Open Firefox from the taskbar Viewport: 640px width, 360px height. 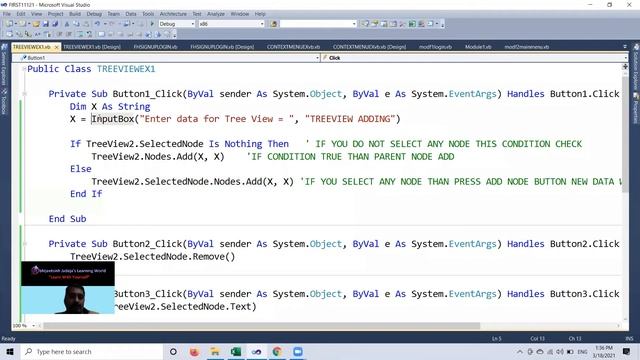coord(194,351)
